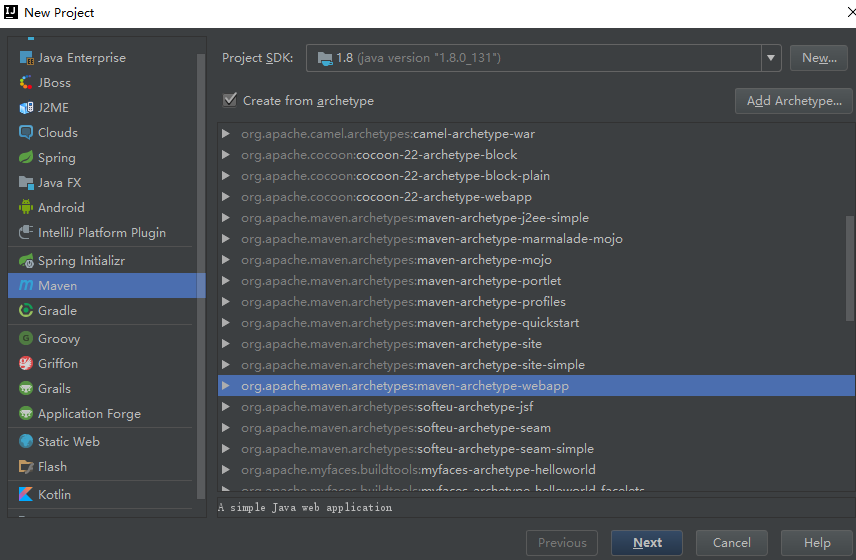Expand maven-archetype-j2ee-simple node
856x560 pixels.
click(x=225, y=218)
